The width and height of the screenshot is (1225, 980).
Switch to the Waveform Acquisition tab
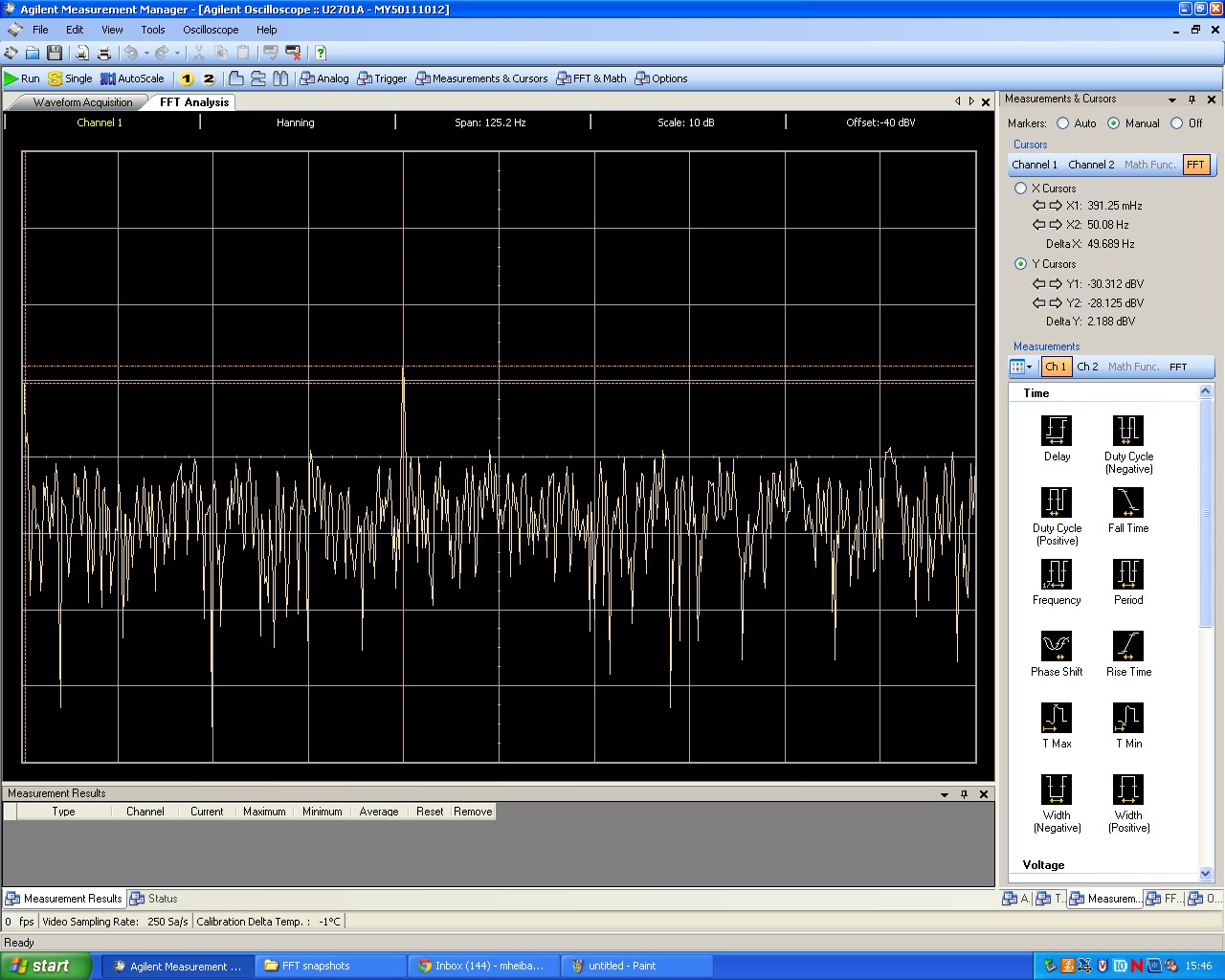tap(82, 102)
